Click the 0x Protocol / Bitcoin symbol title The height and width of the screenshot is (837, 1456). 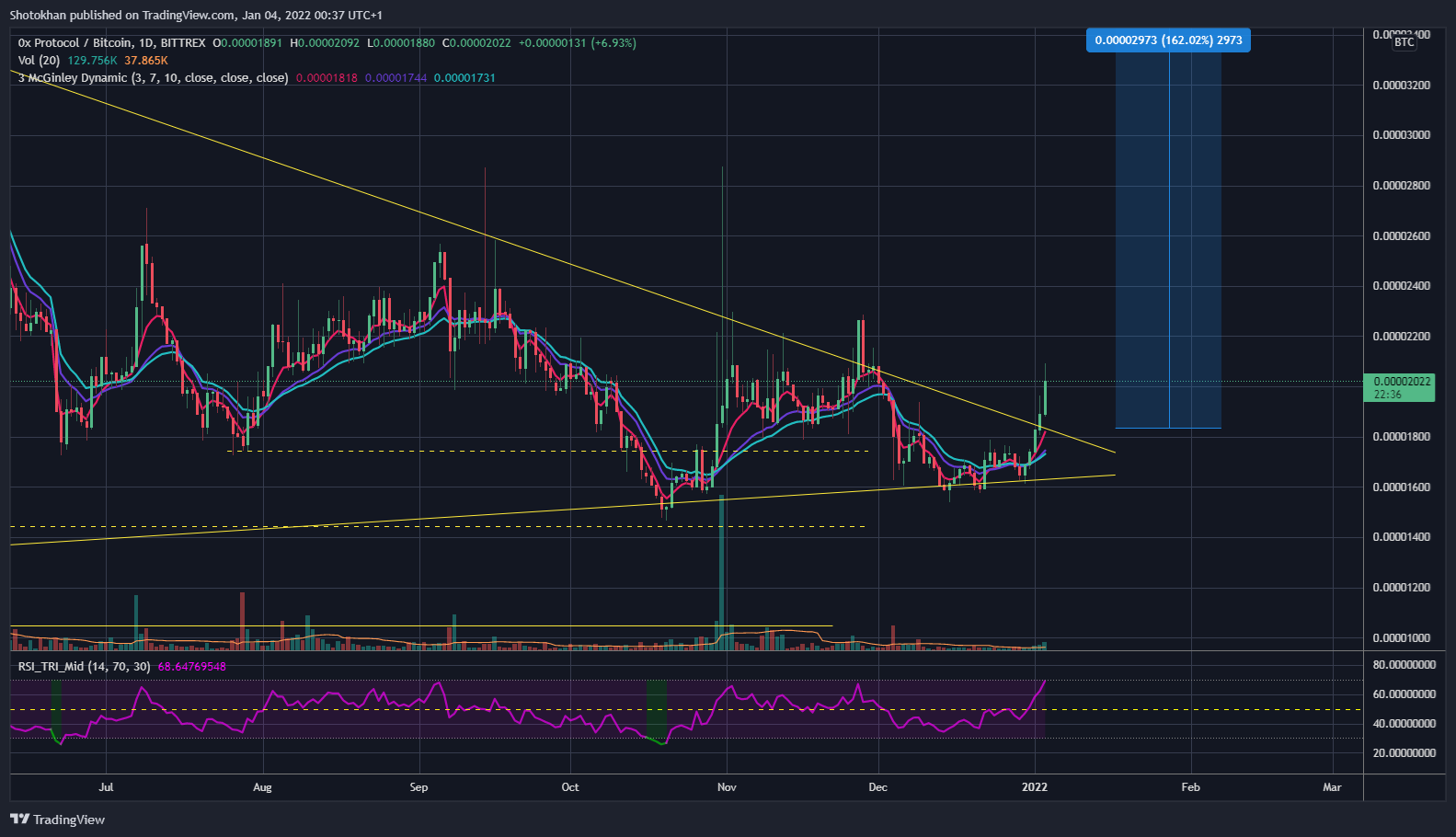tap(112, 43)
